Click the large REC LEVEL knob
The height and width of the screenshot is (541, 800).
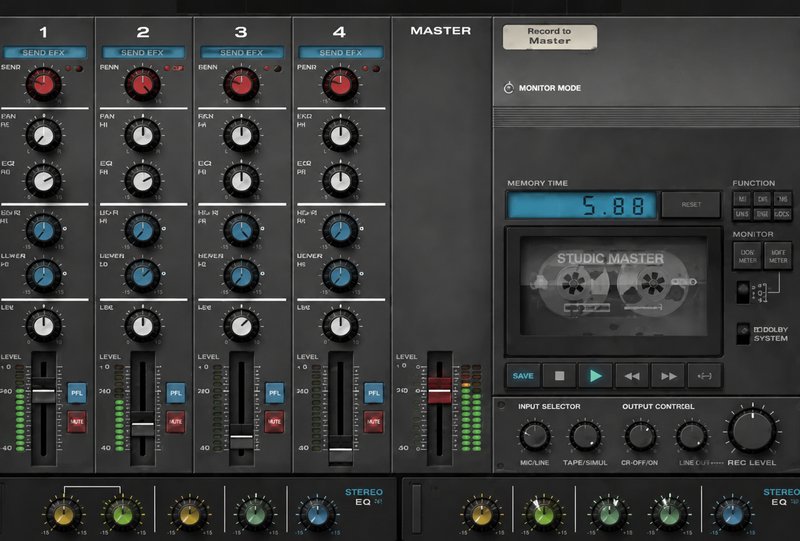coord(752,430)
